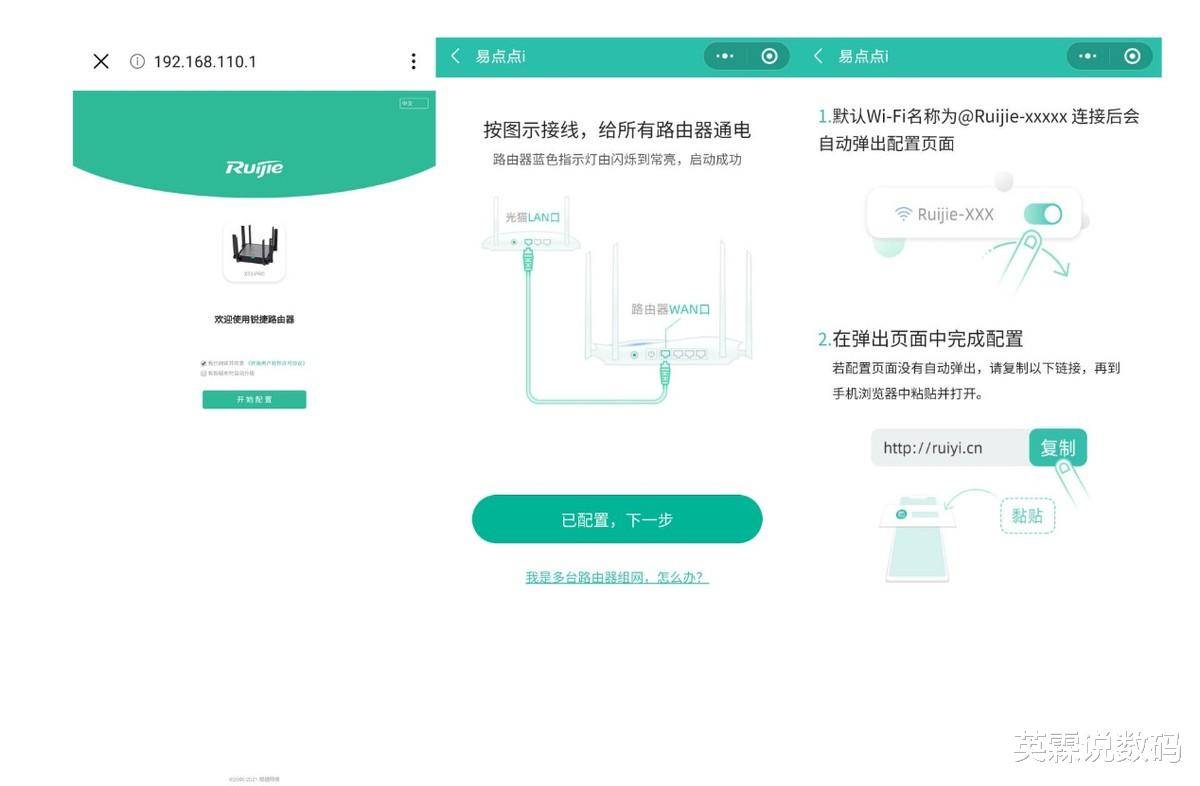1200x786 pixels.
Task: Open the browser three-dot overflow menu
Action: point(413,61)
